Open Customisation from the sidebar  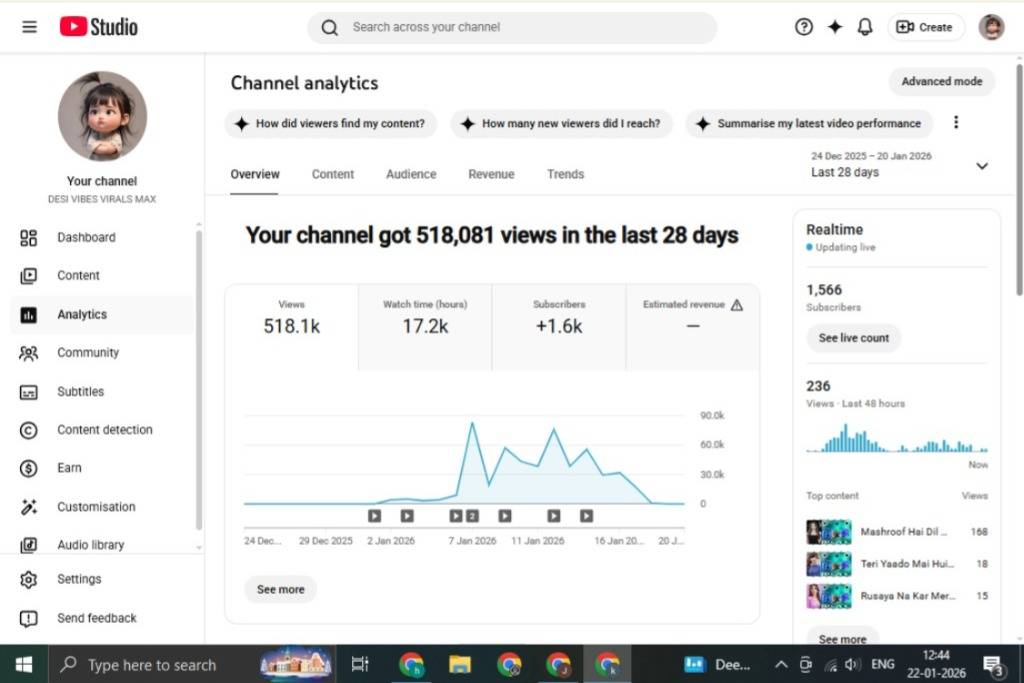click(x=96, y=507)
